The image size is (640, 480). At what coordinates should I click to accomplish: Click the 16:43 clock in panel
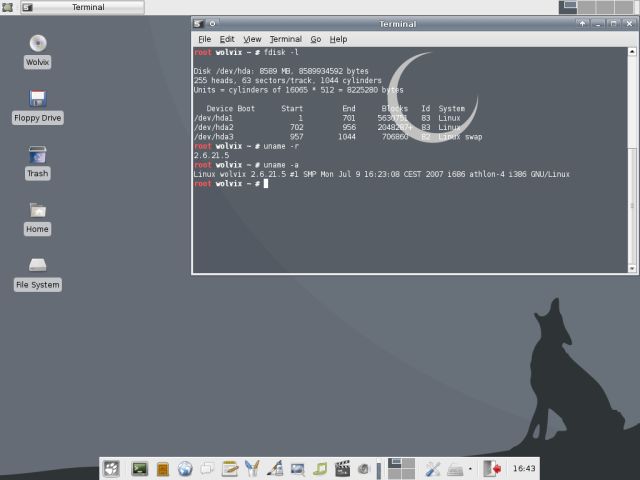(524, 469)
